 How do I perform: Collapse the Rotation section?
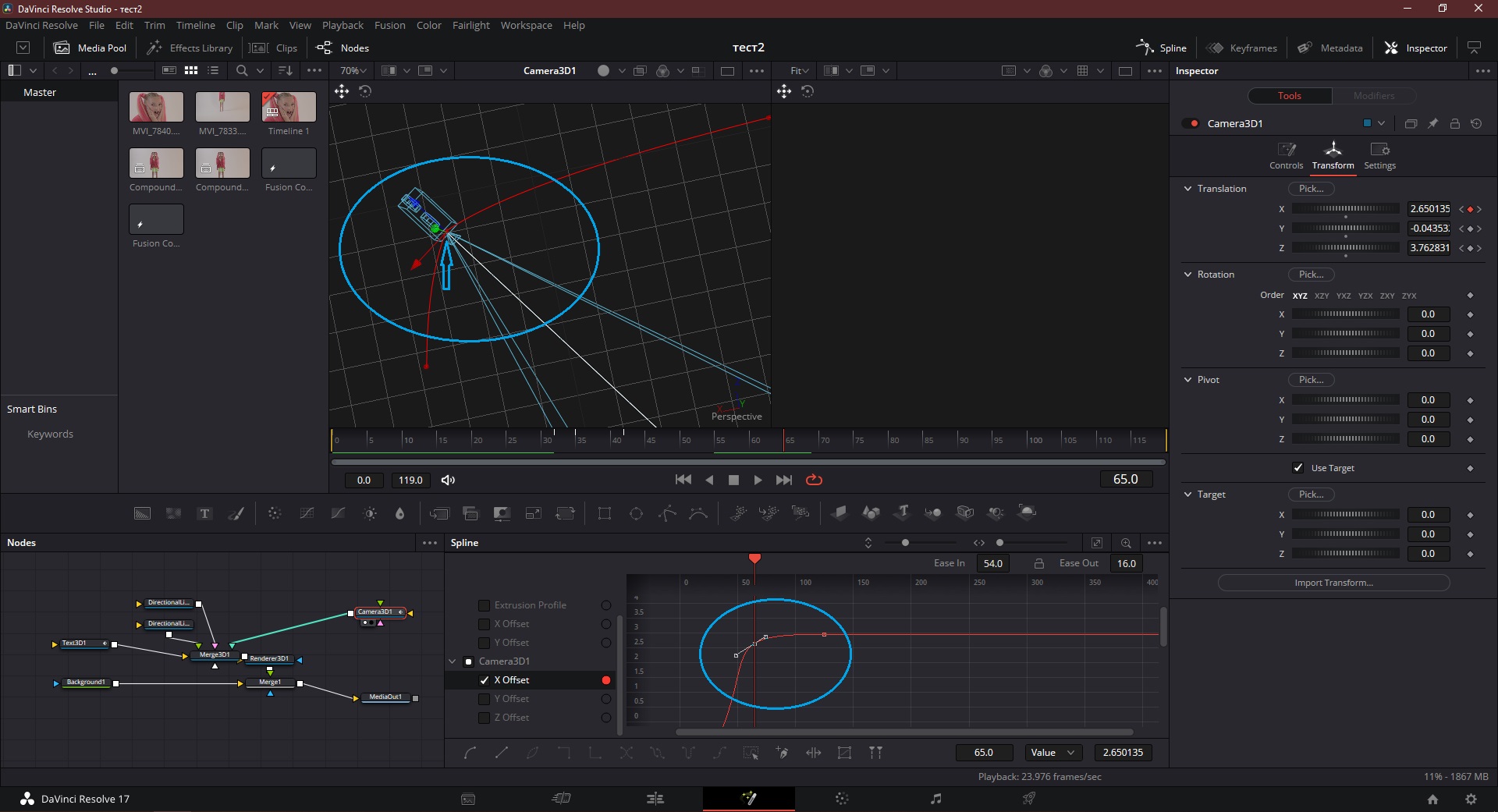(1187, 275)
